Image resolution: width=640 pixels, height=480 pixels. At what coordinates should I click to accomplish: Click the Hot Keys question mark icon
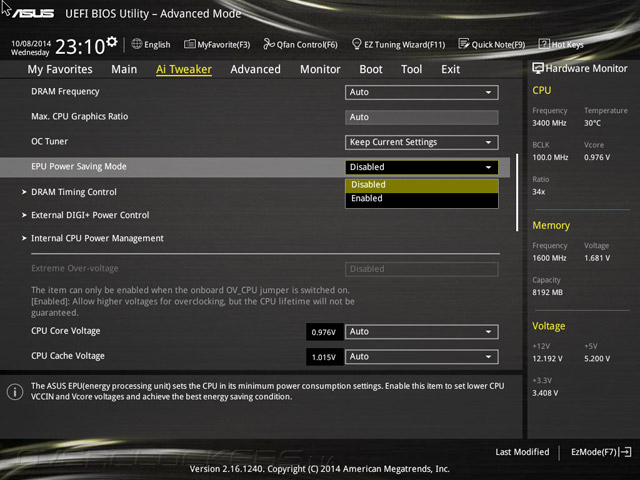[544, 44]
